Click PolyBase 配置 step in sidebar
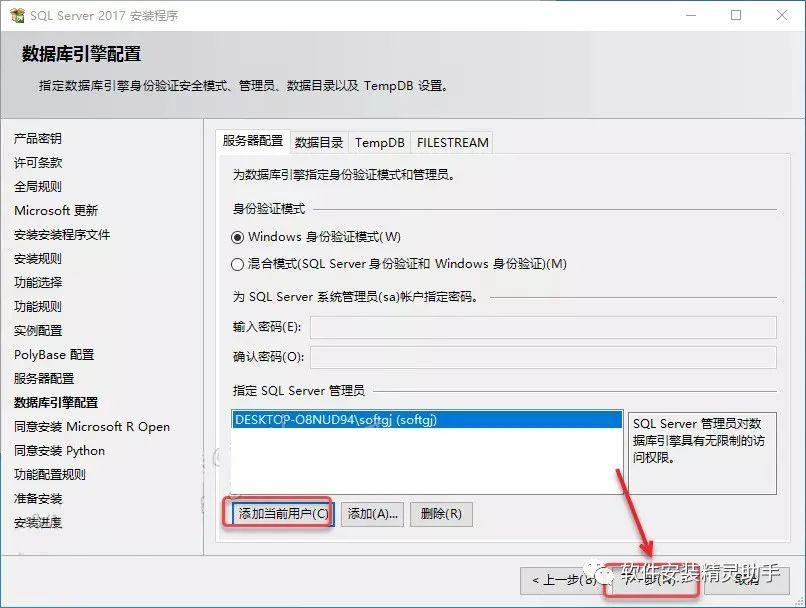806x608 pixels. 54,355
